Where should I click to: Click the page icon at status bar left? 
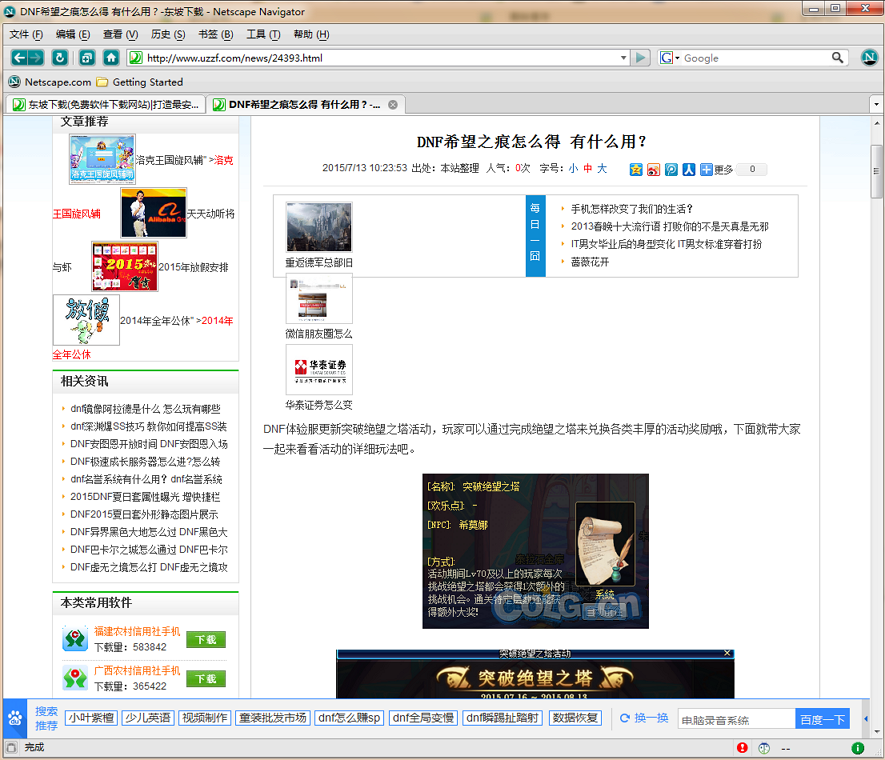(11, 747)
